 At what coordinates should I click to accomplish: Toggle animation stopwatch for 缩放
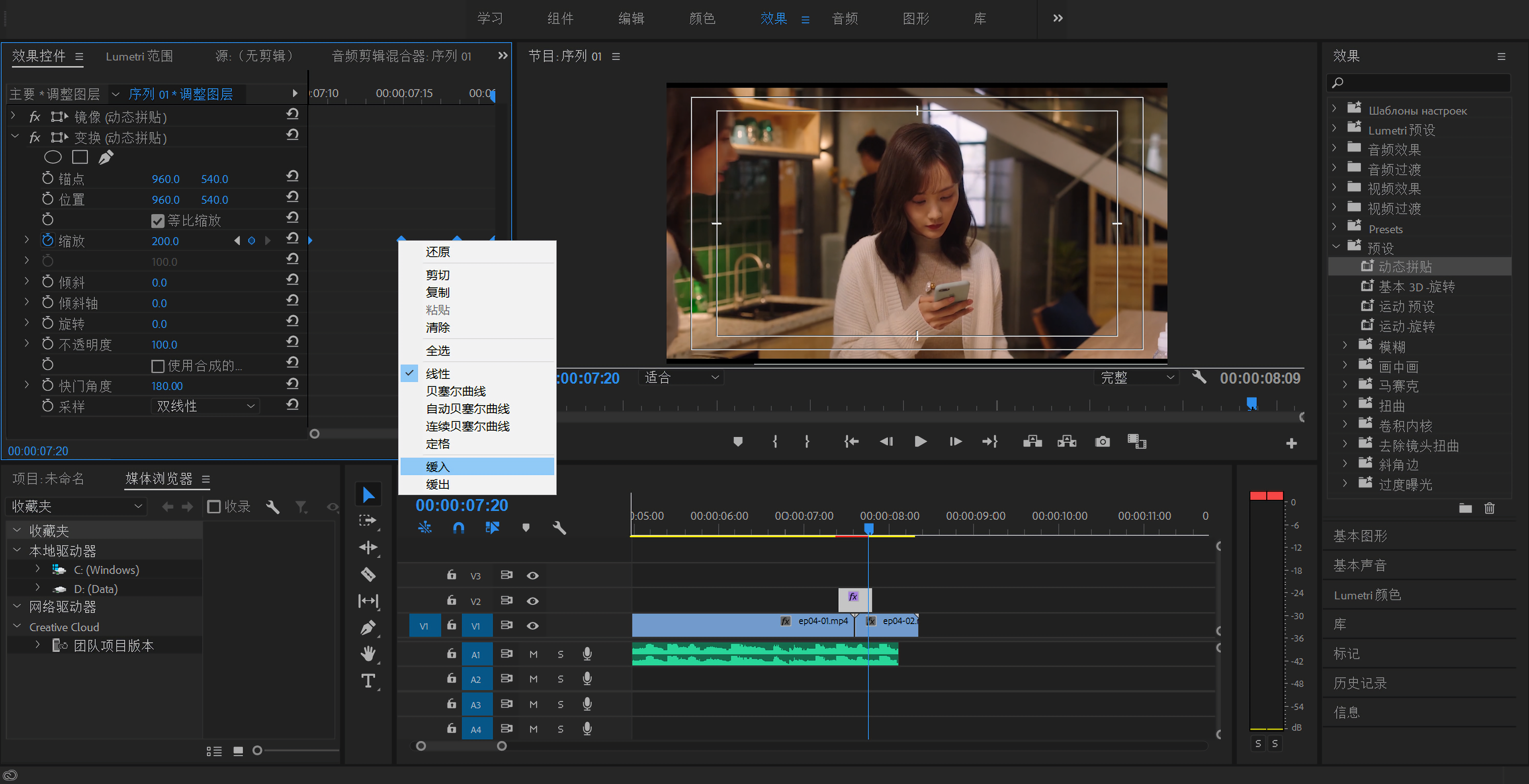pos(47,240)
